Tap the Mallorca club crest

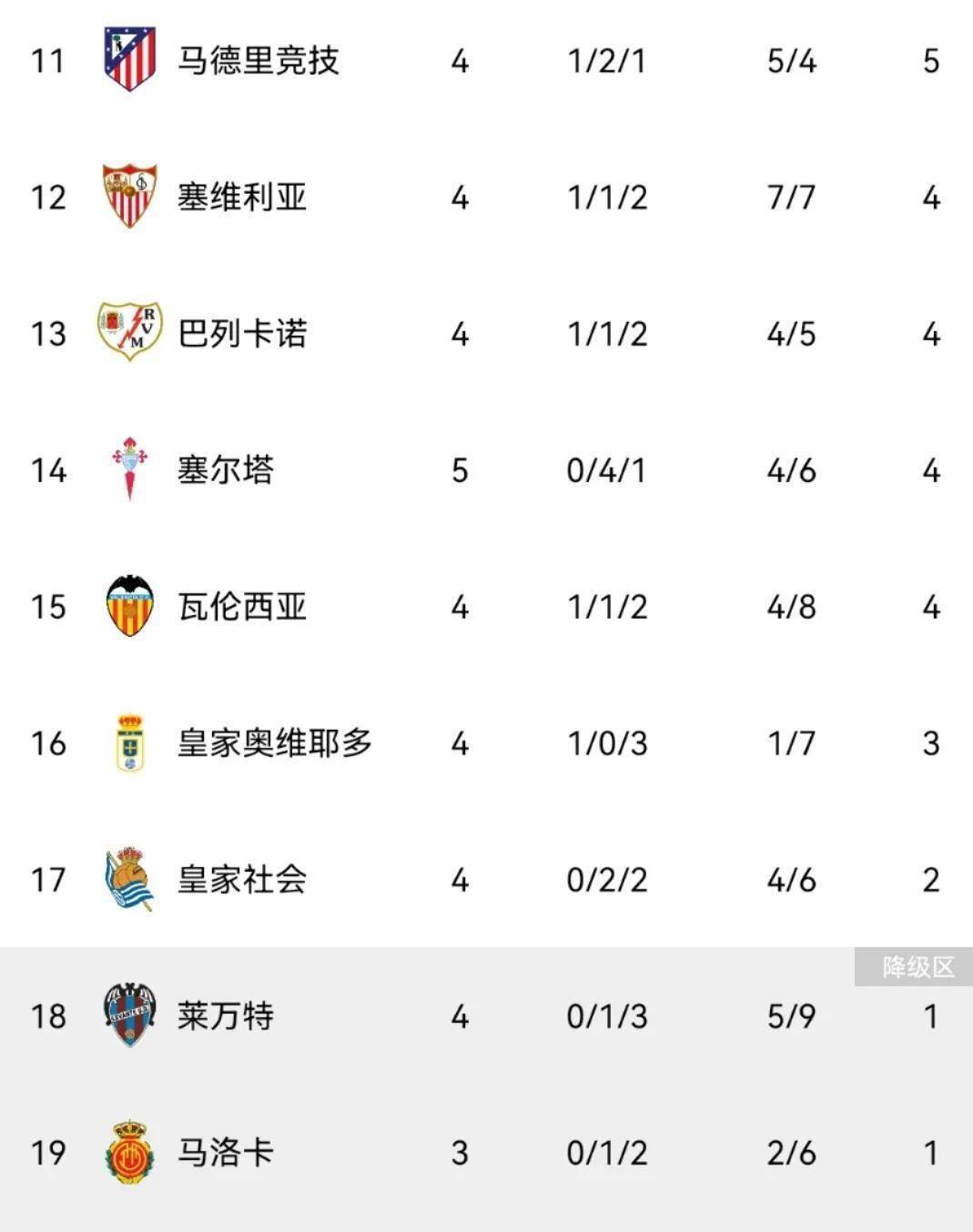pos(129,1152)
